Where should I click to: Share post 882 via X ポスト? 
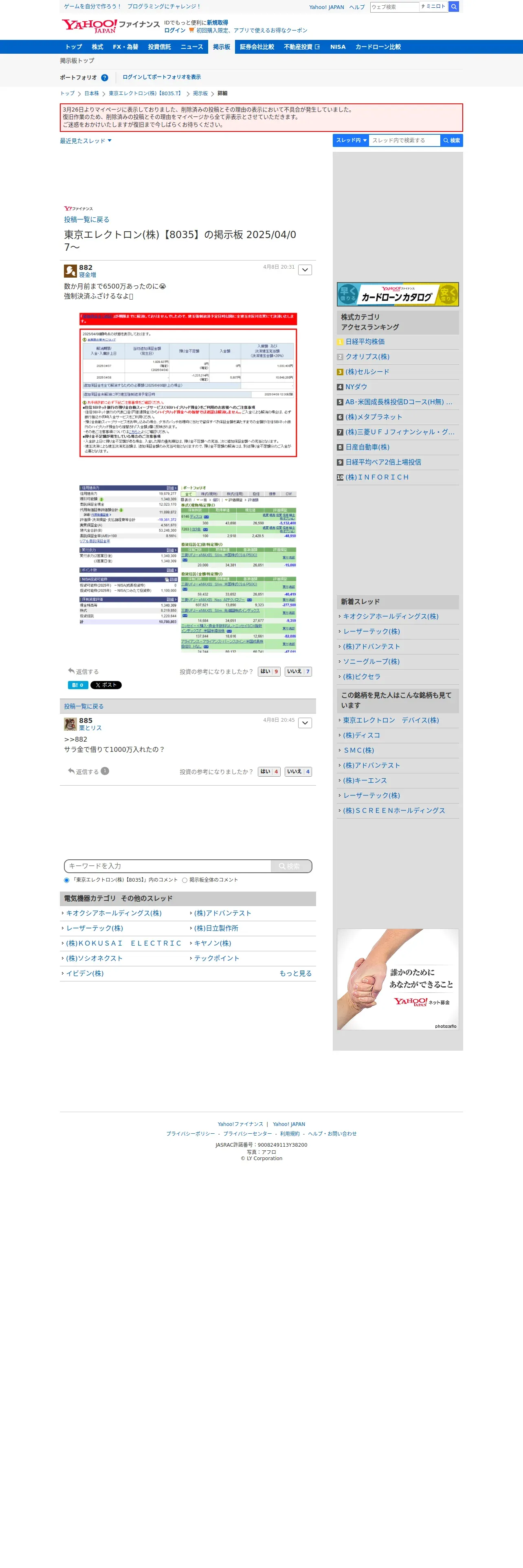pos(106,685)
